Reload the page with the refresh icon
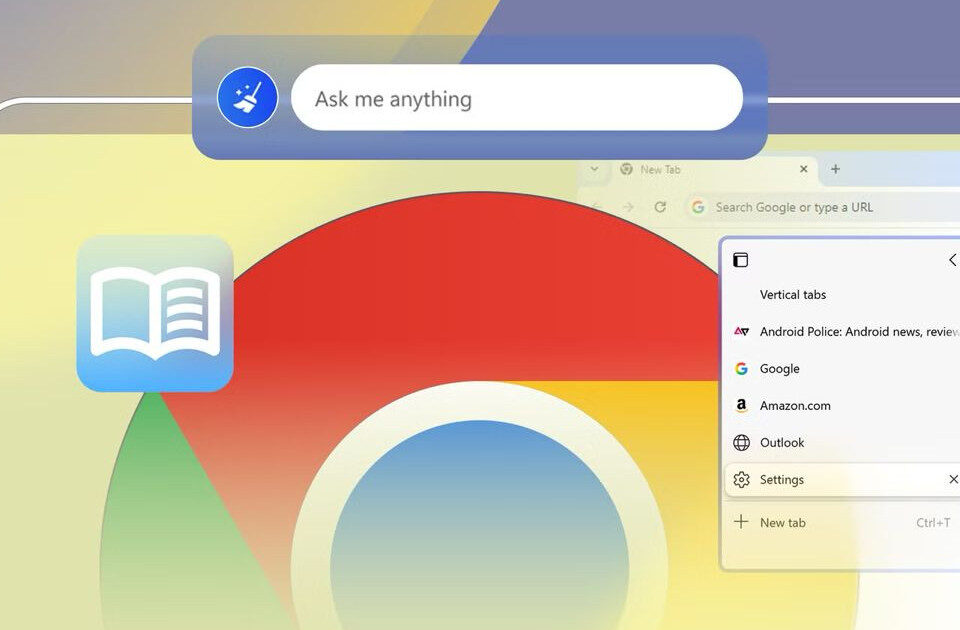Viewport: 960px width, 630px height. point(660,207)
